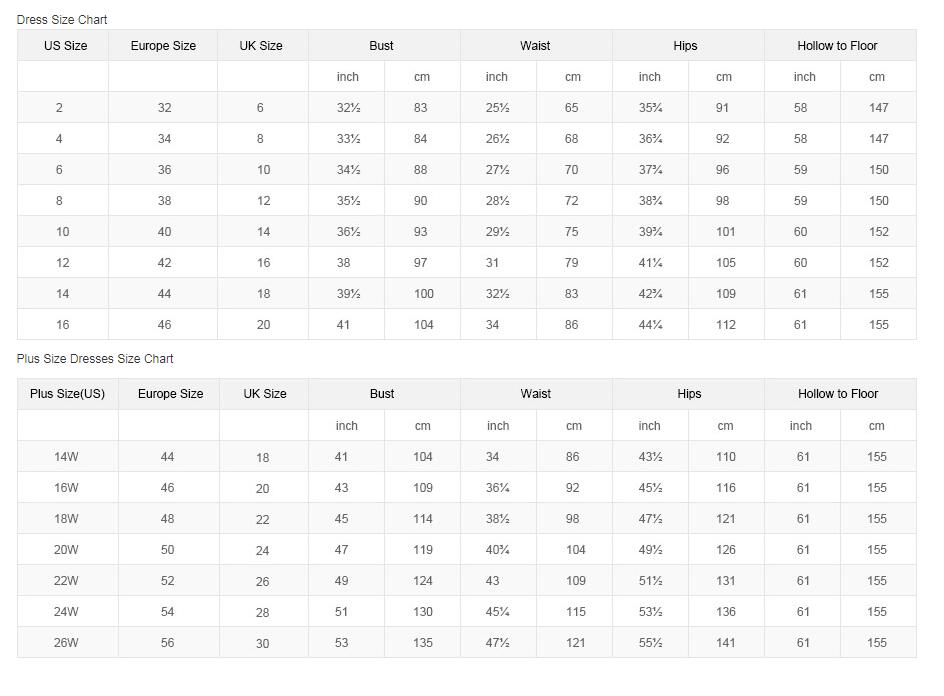Select the 32½ bust inch value
The width and height of the screenshot is (944, 696).
pyautogui.click(x=348, y=108)
